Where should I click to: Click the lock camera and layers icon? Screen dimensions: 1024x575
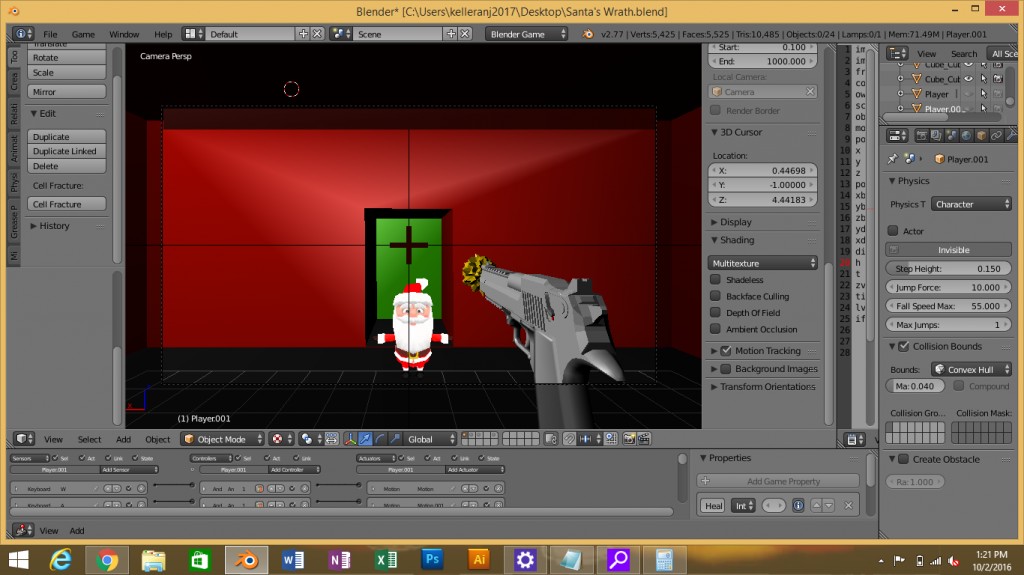[x=551, y=439]
